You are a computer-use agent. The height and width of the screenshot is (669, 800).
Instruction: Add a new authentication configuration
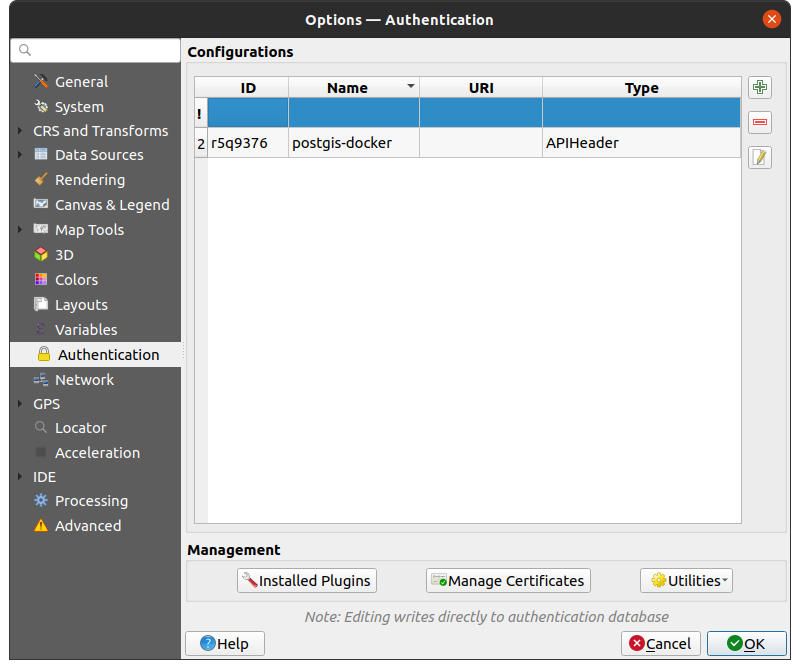pos(759,87)
